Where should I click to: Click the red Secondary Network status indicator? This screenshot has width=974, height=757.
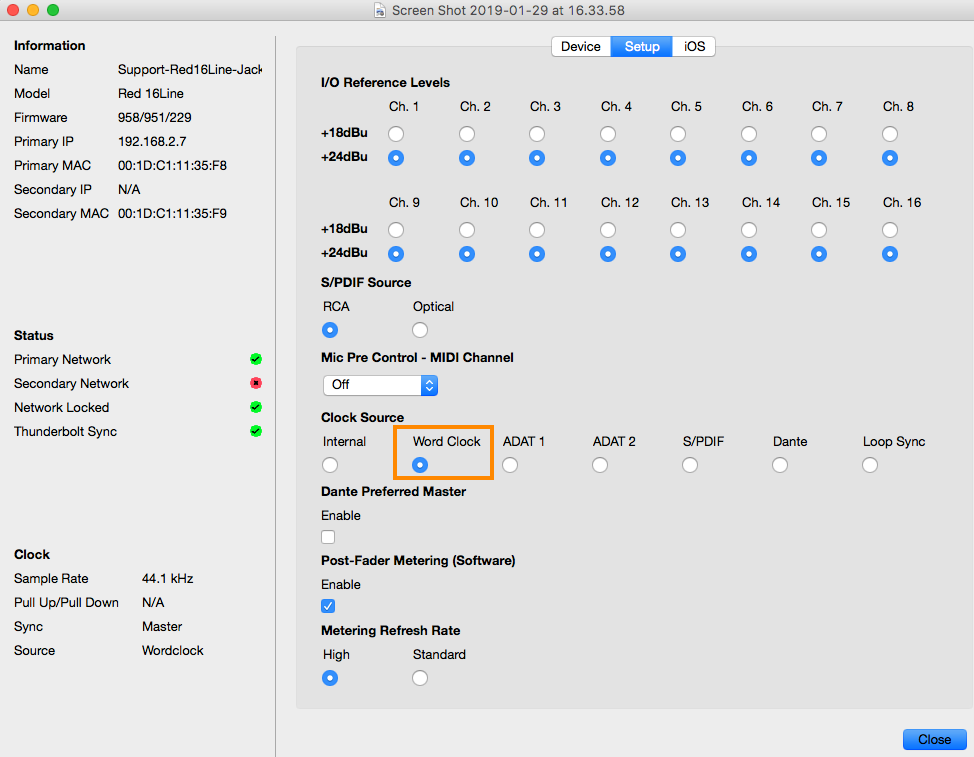[256, 383]
